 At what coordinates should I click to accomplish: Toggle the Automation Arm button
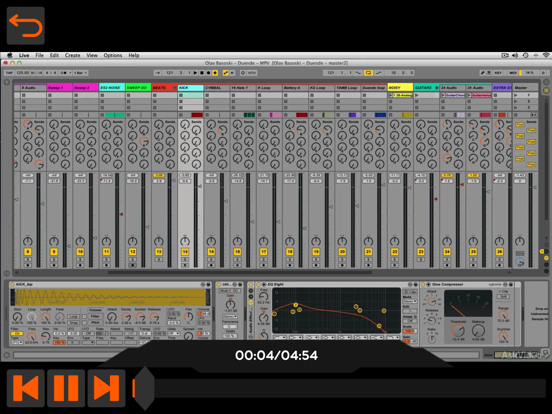point(226,73)
